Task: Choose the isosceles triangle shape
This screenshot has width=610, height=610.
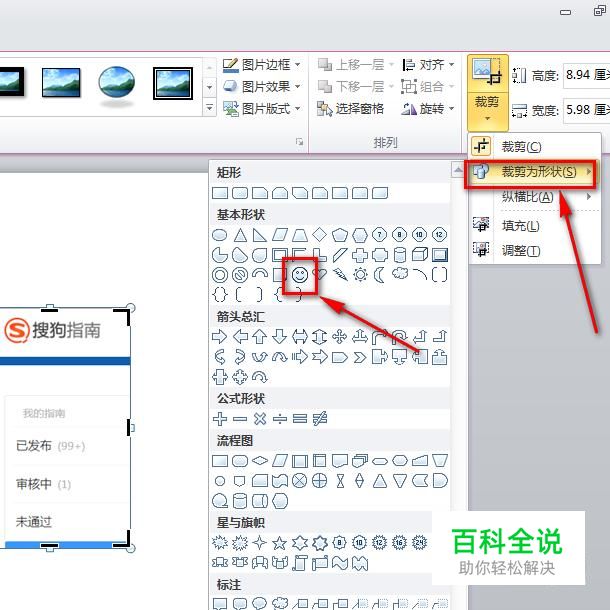Action: (x=240, y=235)
